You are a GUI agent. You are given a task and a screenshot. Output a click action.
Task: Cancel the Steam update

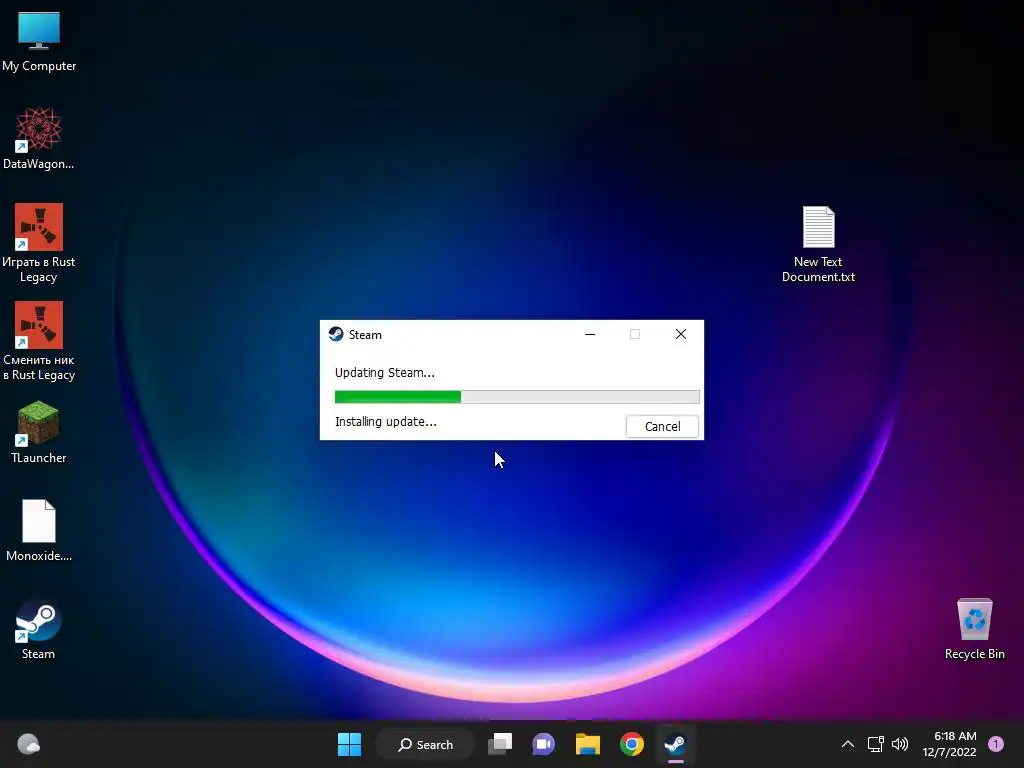click(662, 426)
